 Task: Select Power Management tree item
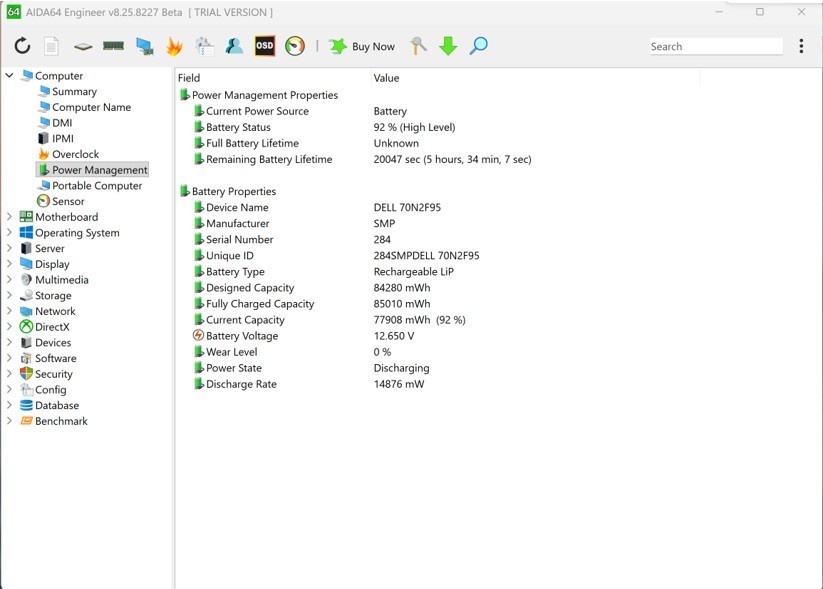(x=92, y=170)
